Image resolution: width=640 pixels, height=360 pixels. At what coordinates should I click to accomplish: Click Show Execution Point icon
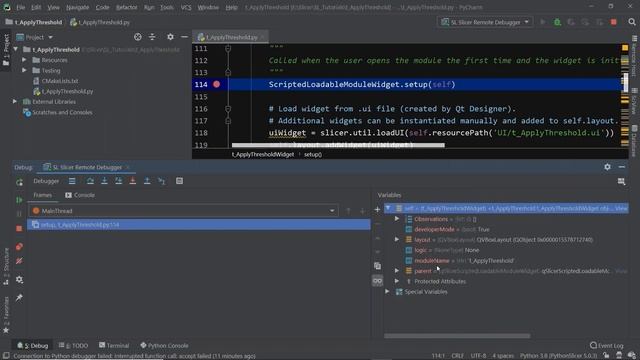(x=72, y=181)
